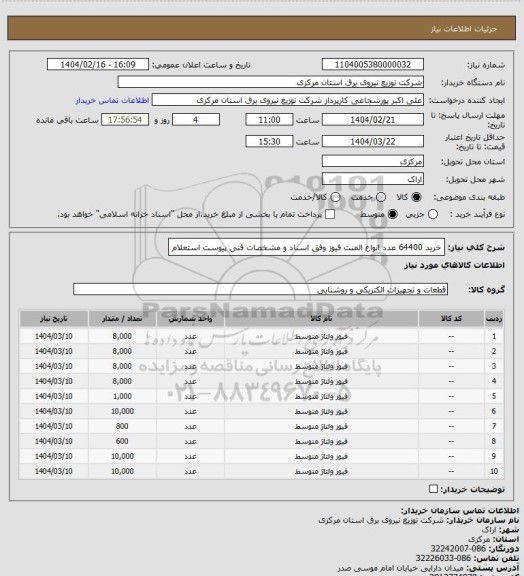Click the remaining days field showing 4

(x=196, y=120)
